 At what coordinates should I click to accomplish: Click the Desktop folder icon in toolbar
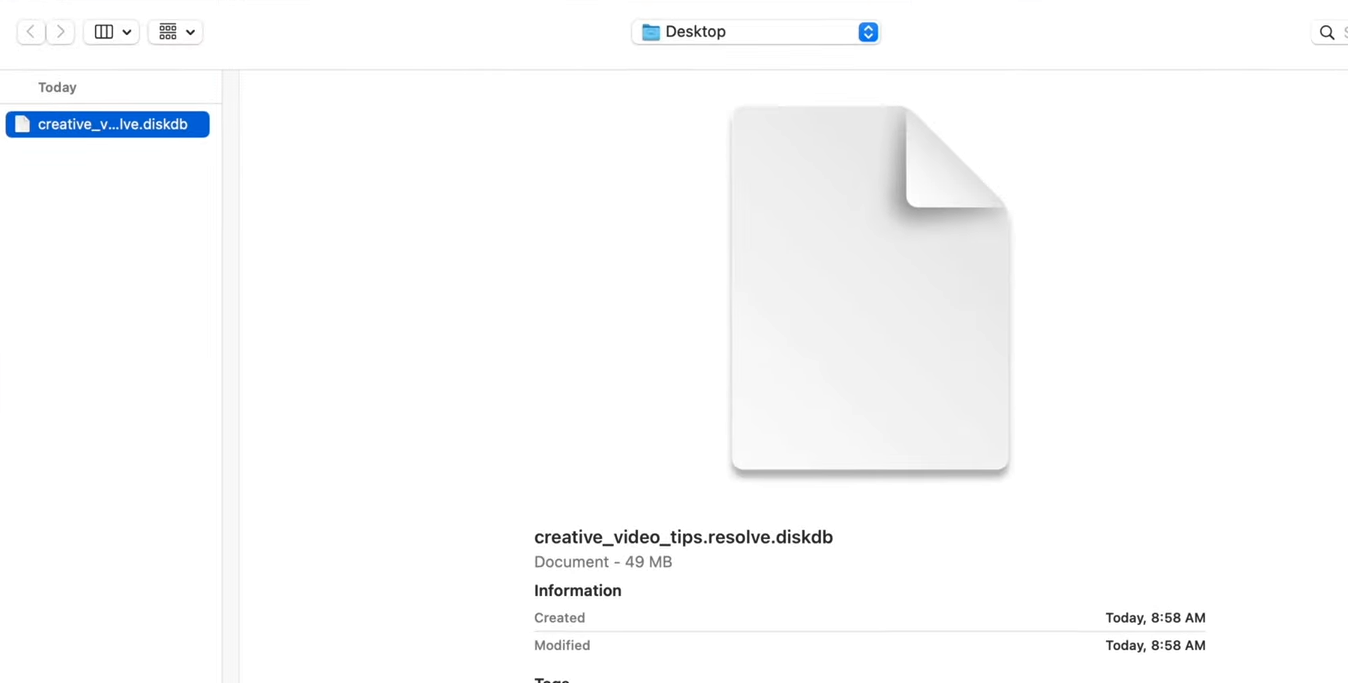(x=651, y=32)
